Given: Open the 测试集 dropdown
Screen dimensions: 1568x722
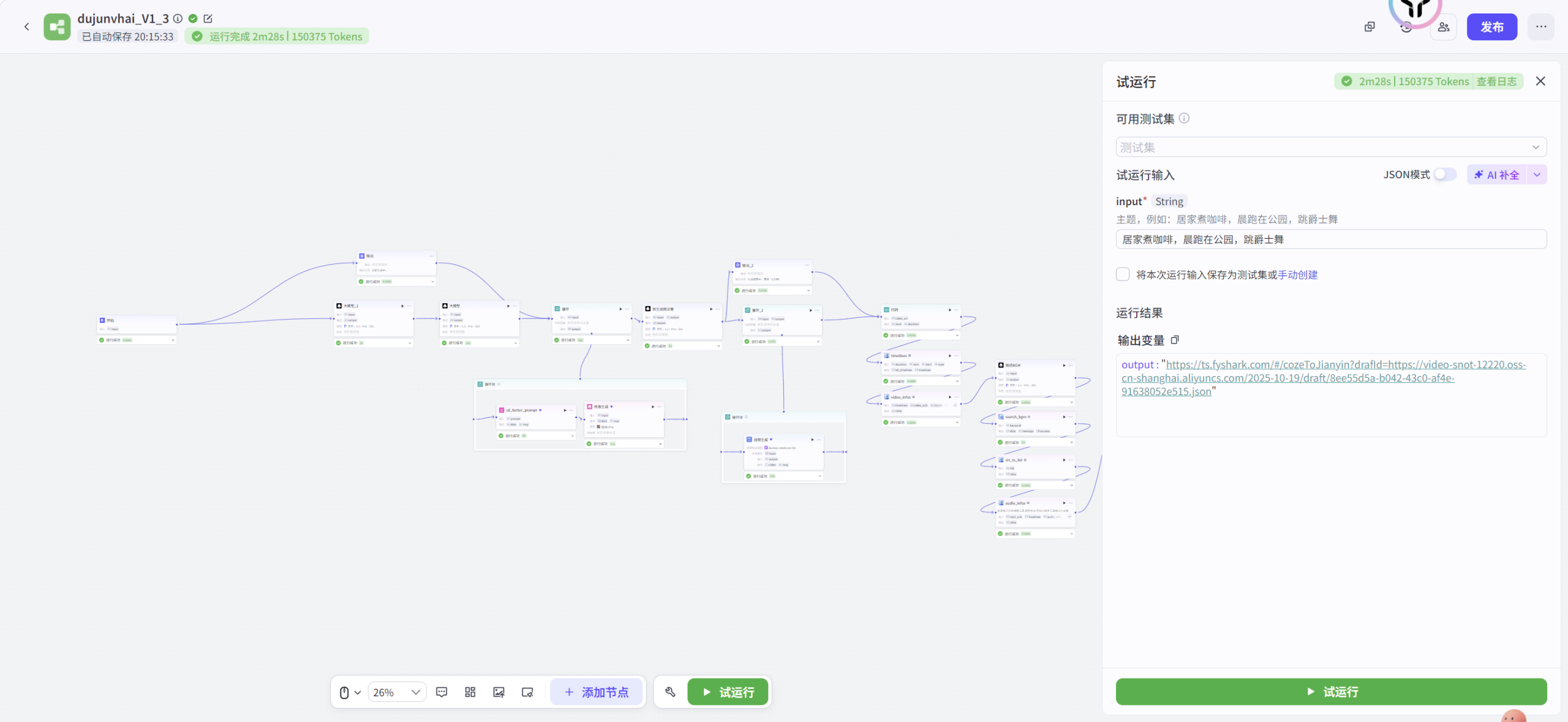Looking at the screenshot, I should click(1330, 147).
